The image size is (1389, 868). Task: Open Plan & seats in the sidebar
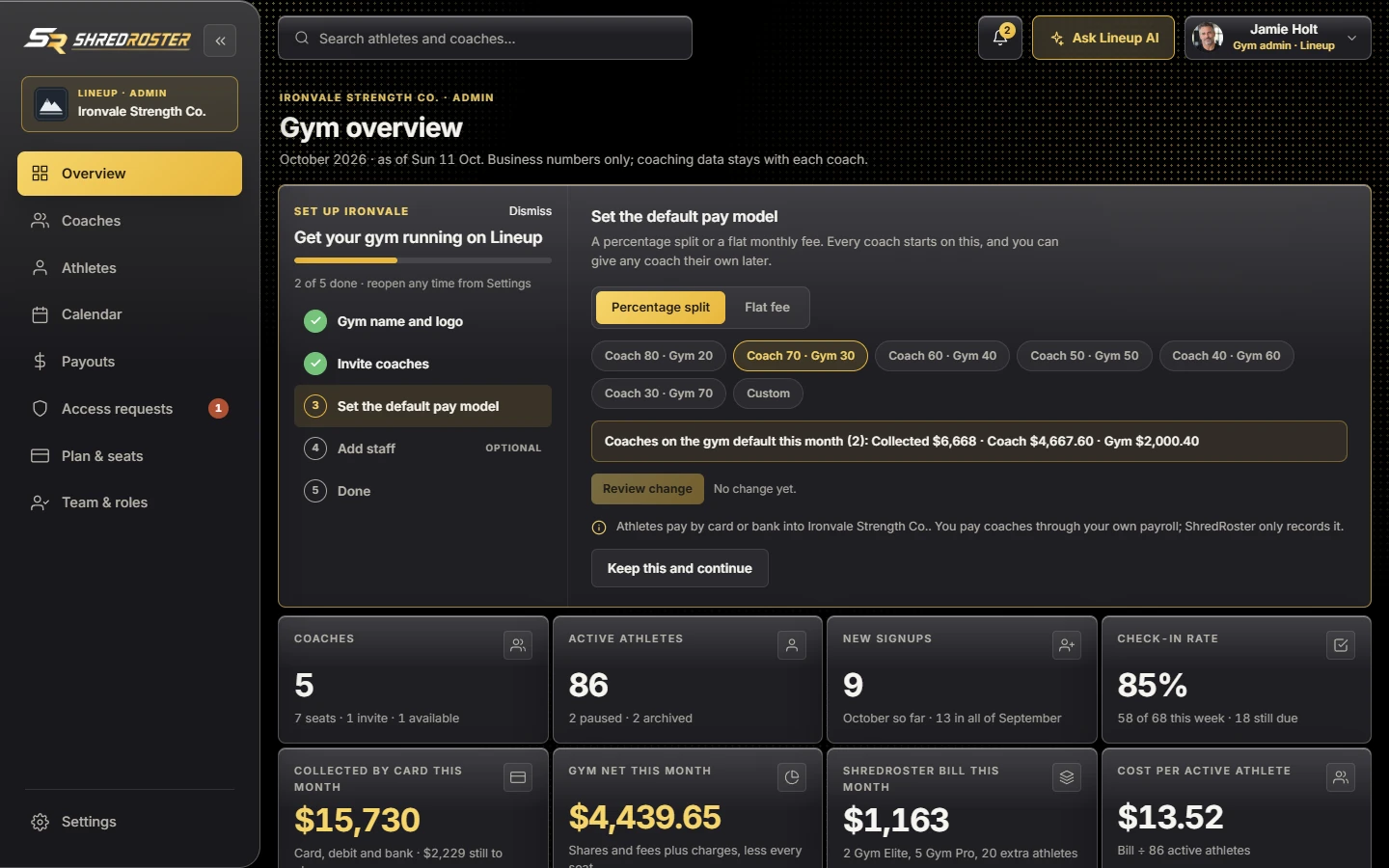[x=129, y=456]
